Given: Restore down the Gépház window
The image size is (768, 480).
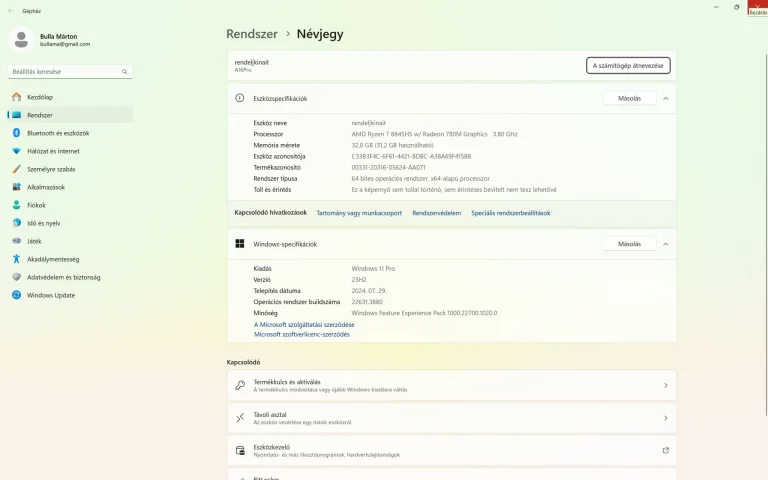Looking at the screenshot, I should 736,7.
